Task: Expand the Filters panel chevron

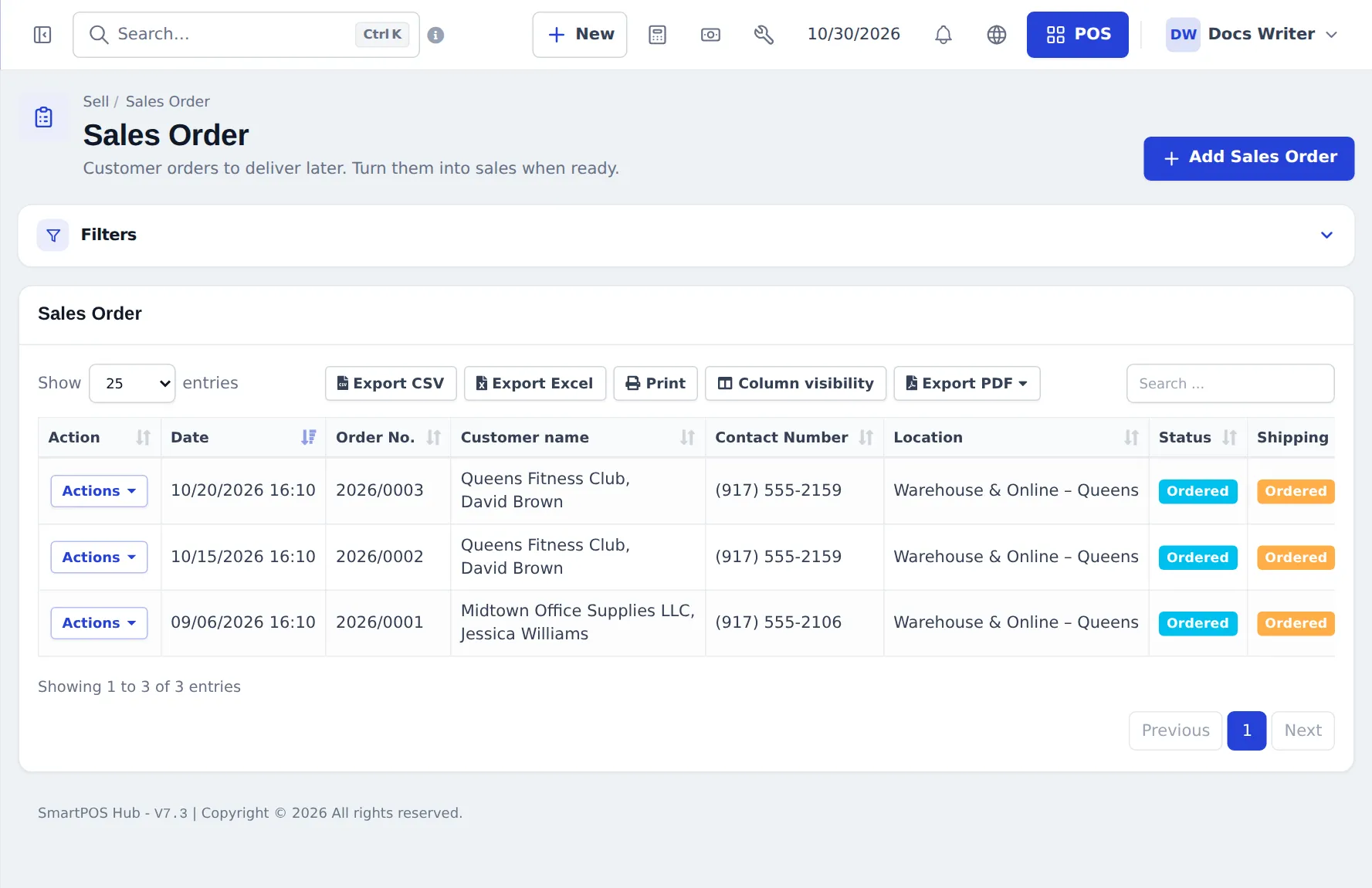Action: coord(1326,236)
